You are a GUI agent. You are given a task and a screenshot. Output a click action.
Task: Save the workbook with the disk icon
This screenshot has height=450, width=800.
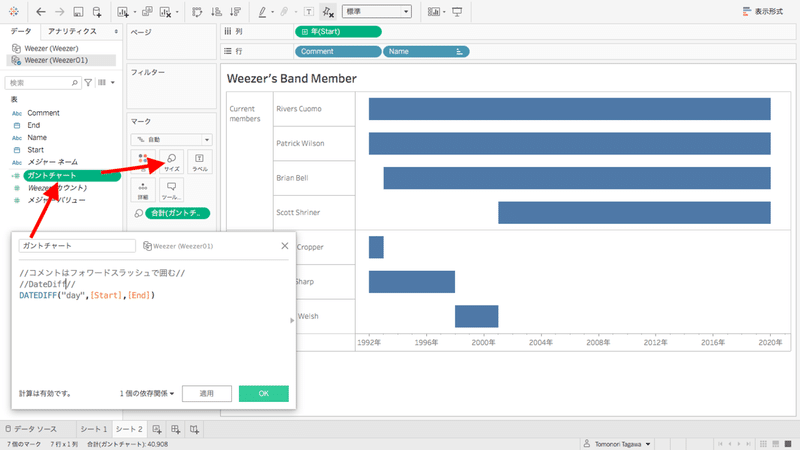click(78, 11)
